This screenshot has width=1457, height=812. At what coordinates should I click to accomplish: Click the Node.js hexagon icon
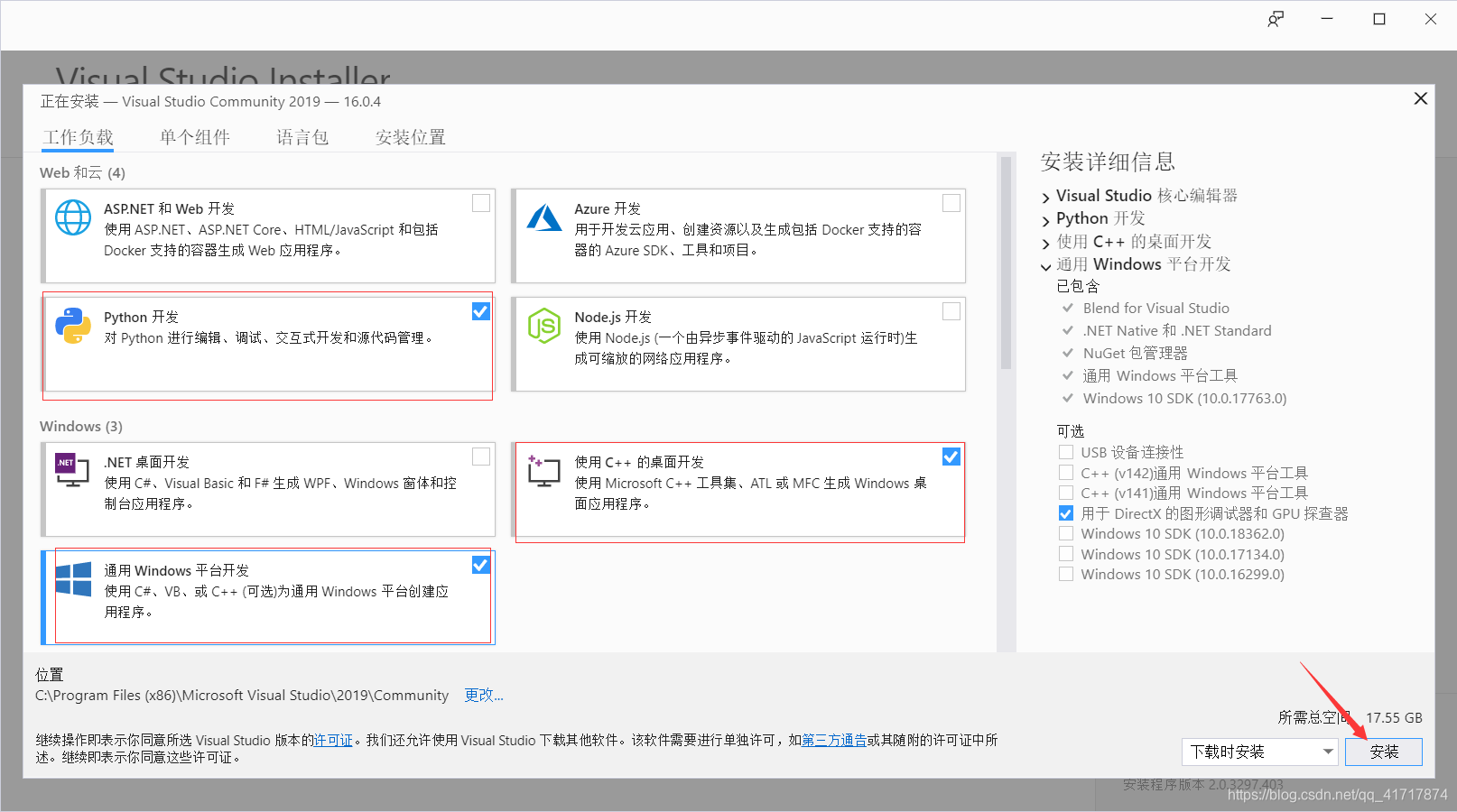(x=544, y=326)
